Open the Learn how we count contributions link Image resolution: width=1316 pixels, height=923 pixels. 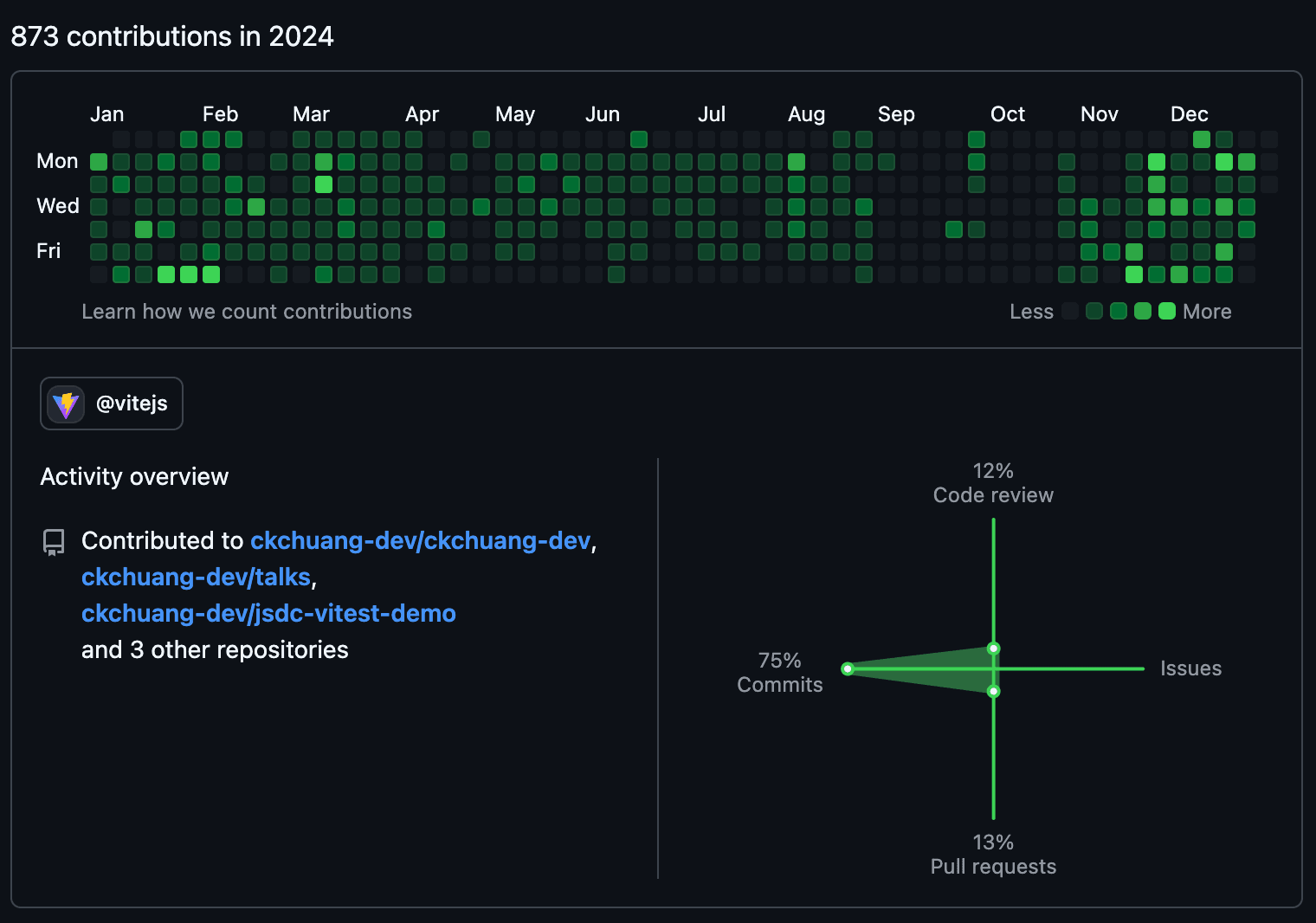[x=247, y=312]
